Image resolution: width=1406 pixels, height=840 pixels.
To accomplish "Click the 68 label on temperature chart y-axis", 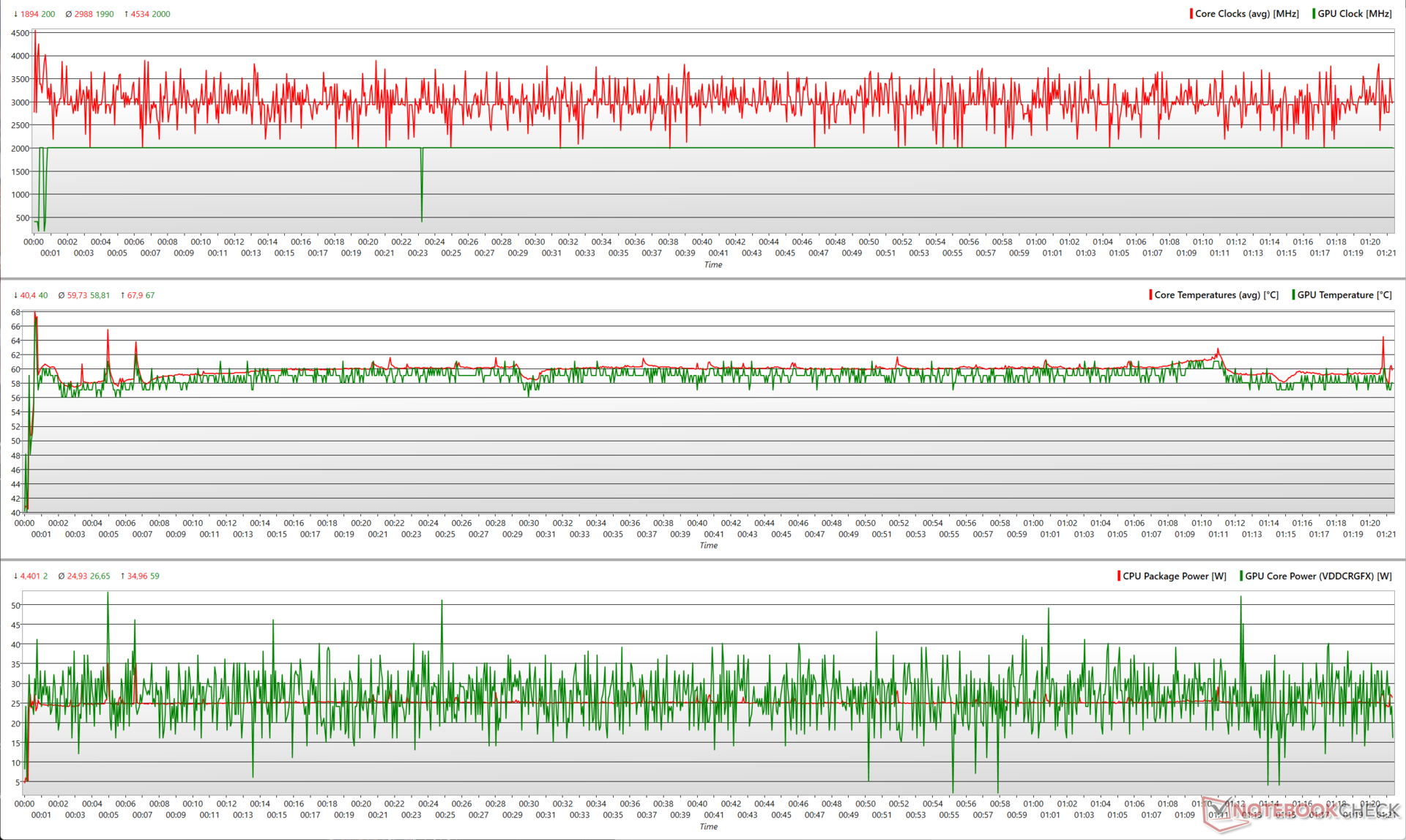I will tap(15, 313).
